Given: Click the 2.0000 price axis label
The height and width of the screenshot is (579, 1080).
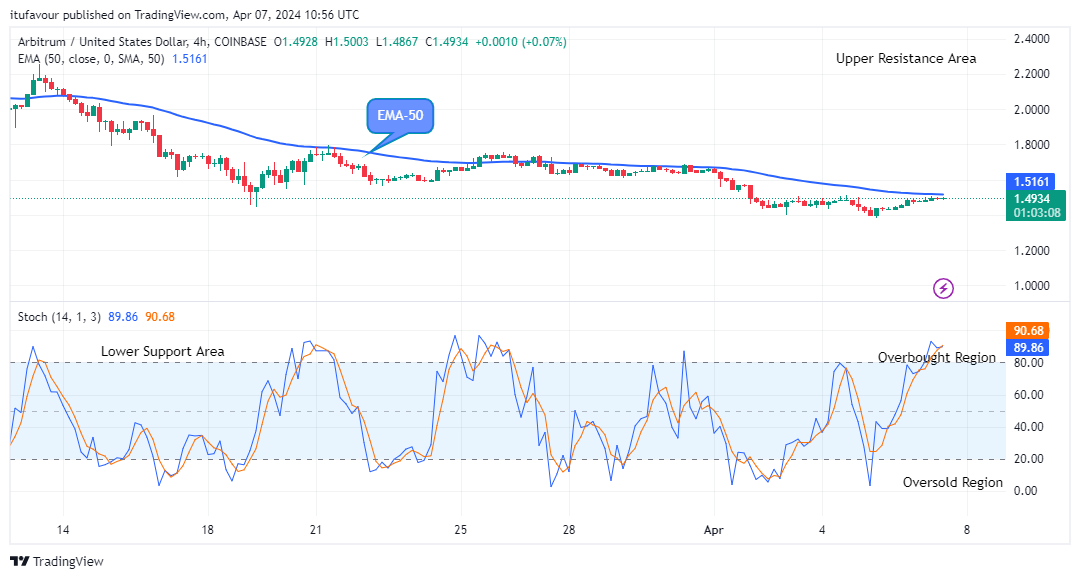Looking at the screenshot, I should pyautogui.click(x=1032, y=110).
